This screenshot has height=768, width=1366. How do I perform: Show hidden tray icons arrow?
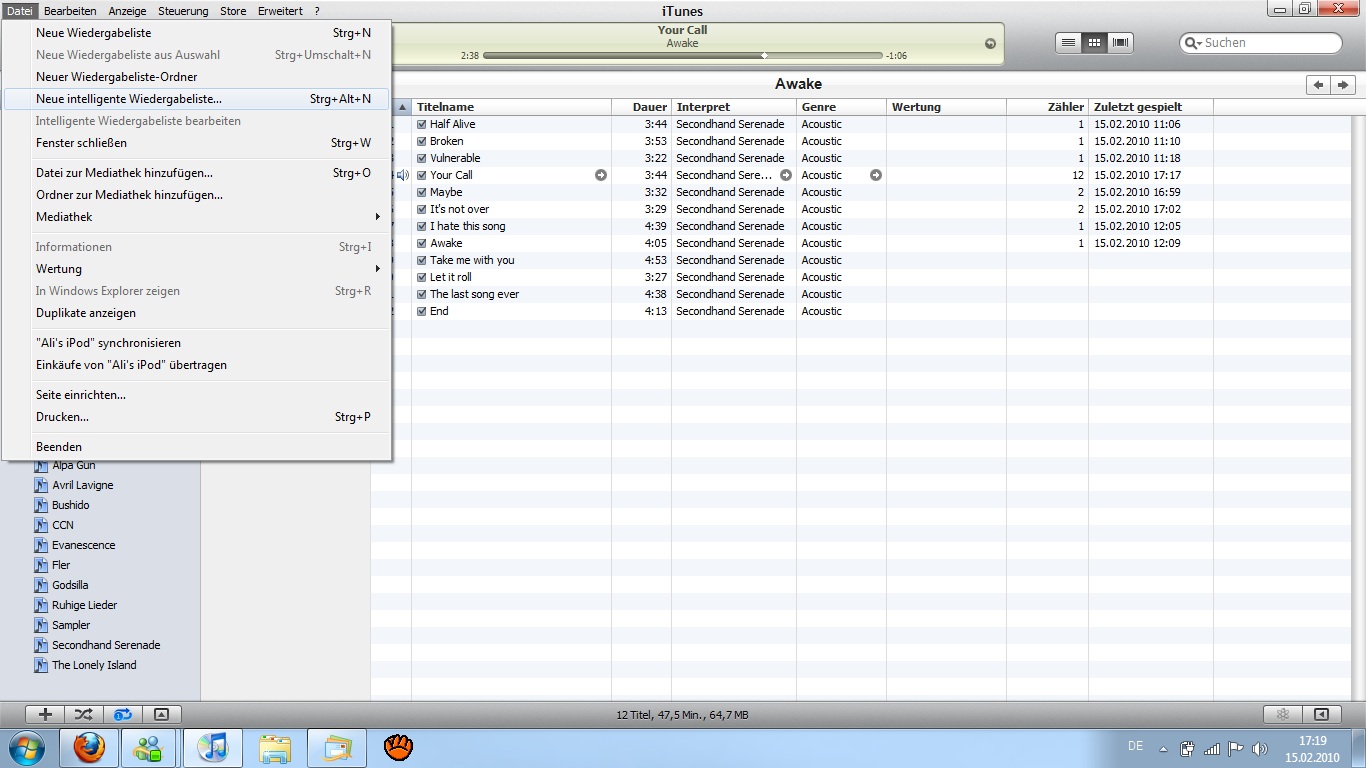[x=1163, y=748]
